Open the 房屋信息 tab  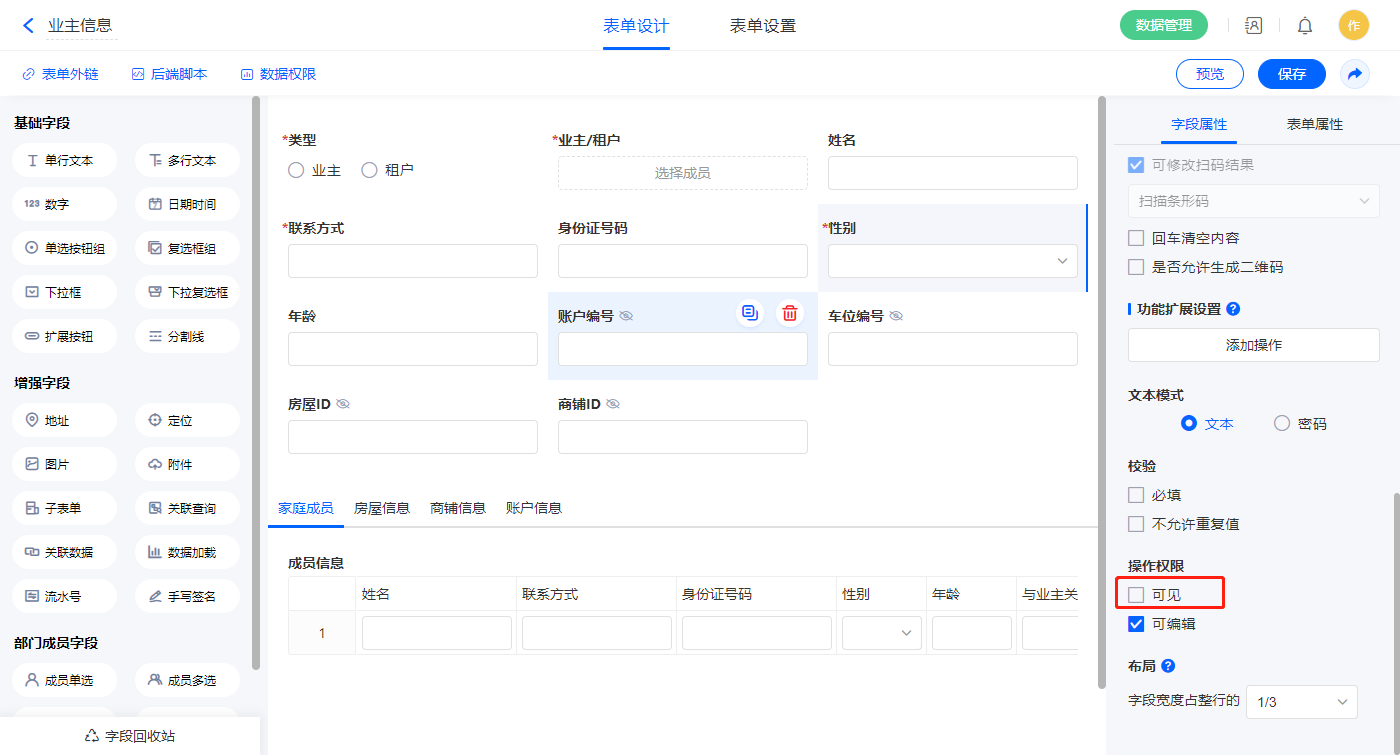(x=382, y=508)
